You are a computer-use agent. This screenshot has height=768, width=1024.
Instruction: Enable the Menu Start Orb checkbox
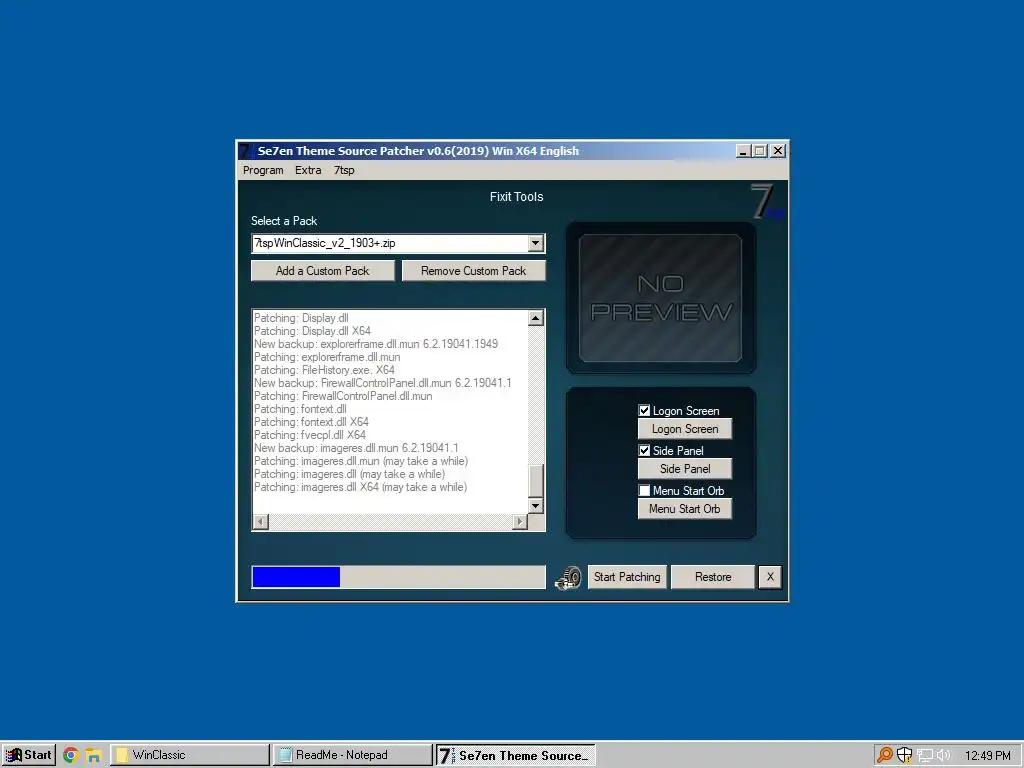[644, 490]
